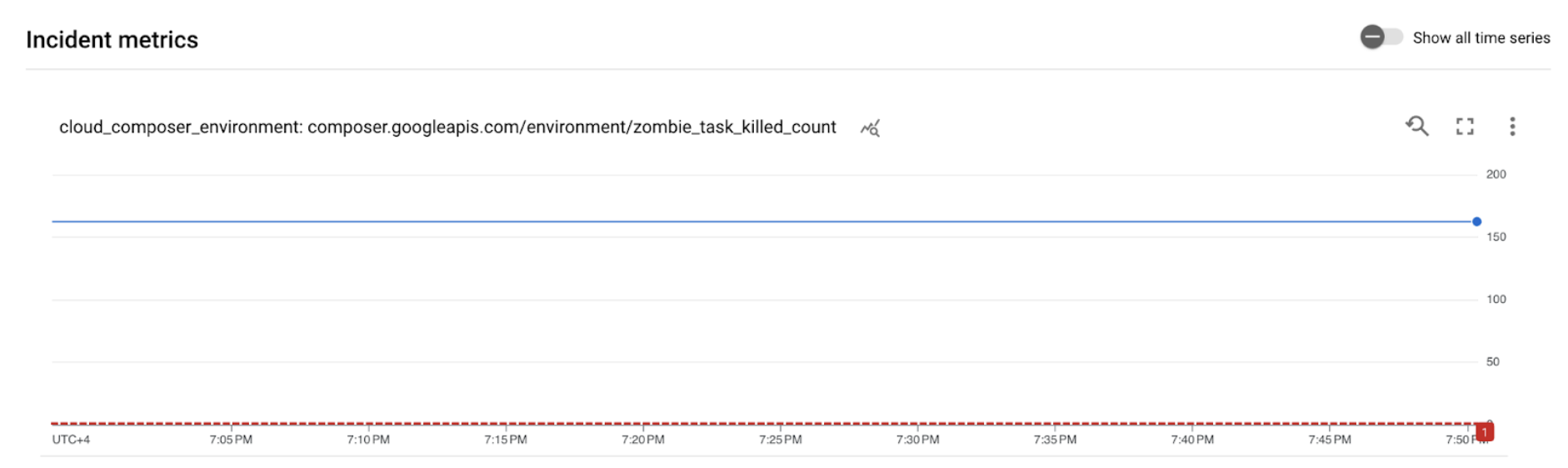Image resolution: width=1568 pixels, height=468 pixels.
Task: Click the 7:15 PM time axis label
Action: tap(506, 440)
